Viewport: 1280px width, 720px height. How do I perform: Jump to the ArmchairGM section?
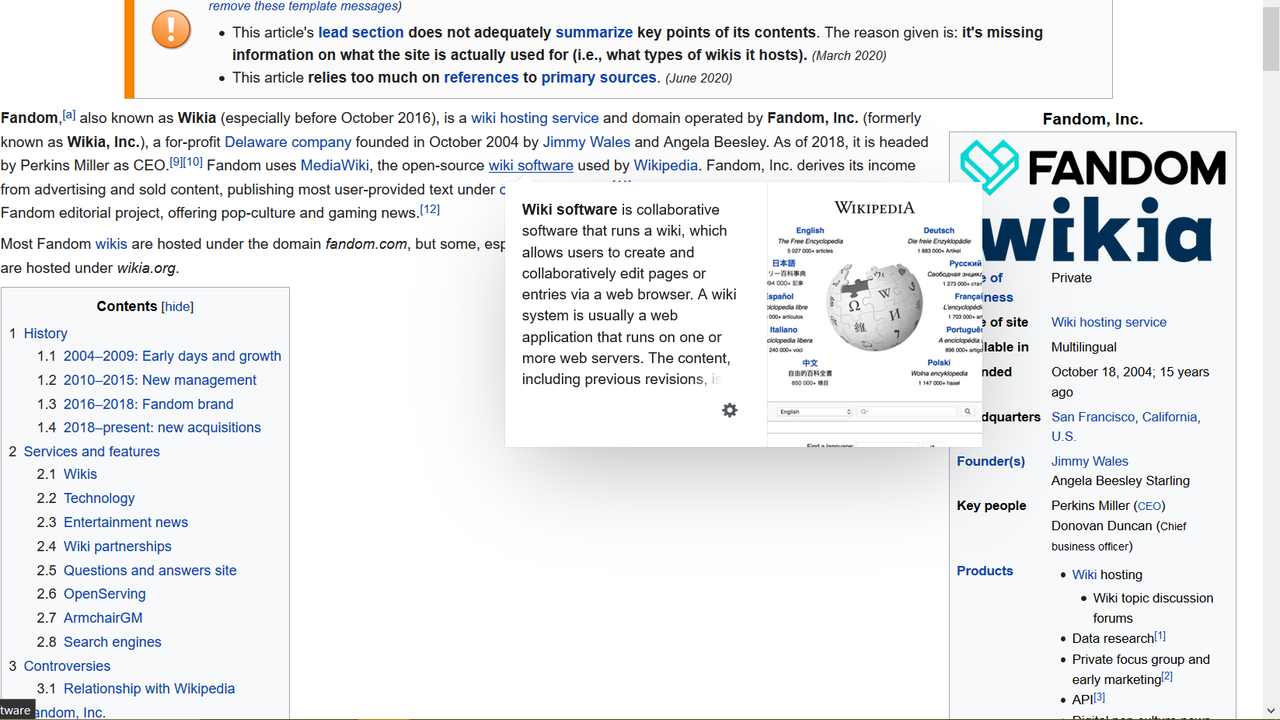click(x=103, y=618)
